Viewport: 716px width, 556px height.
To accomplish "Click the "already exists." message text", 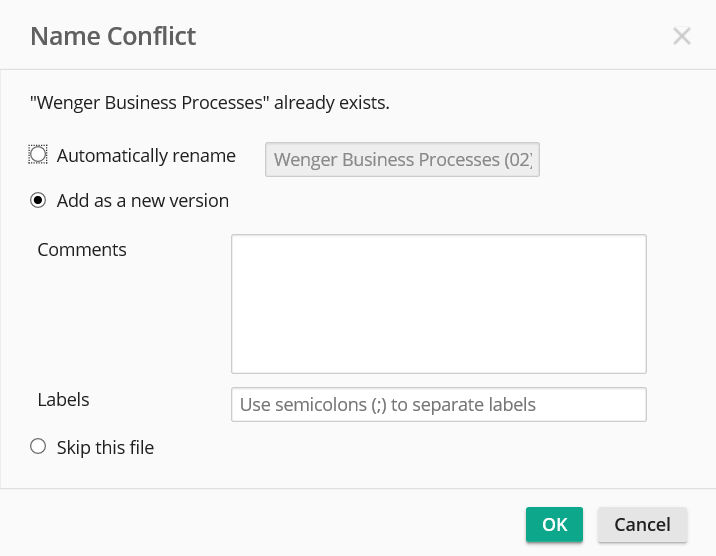I will pos(332,102).
